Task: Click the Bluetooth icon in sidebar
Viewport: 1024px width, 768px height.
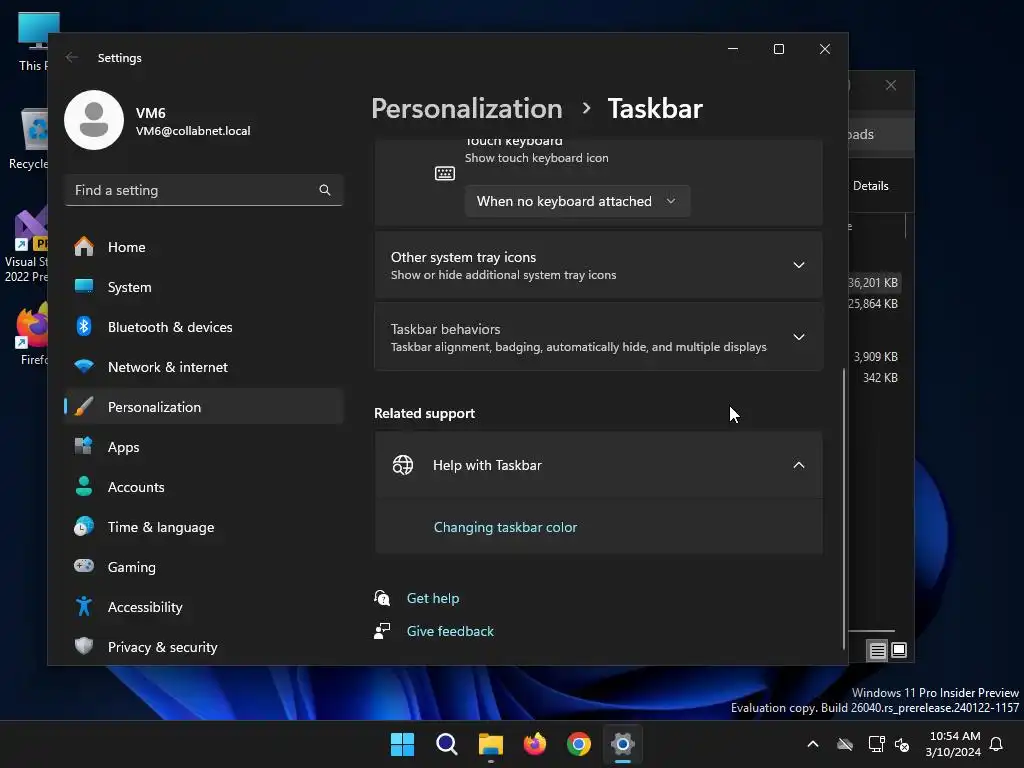Action: pyautogui.click(x=84, y=326)
